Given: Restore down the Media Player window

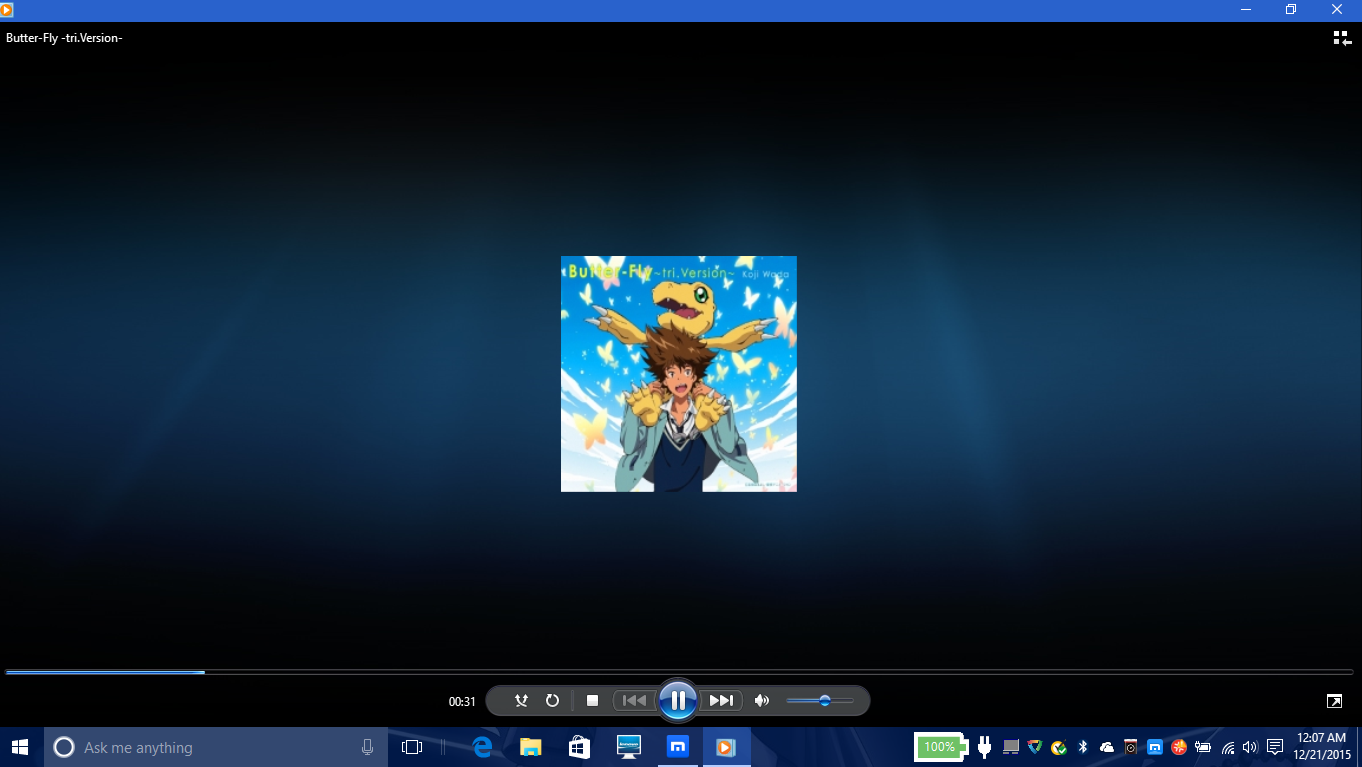Looking at the screenshot, I should (x=1291, y=10).
